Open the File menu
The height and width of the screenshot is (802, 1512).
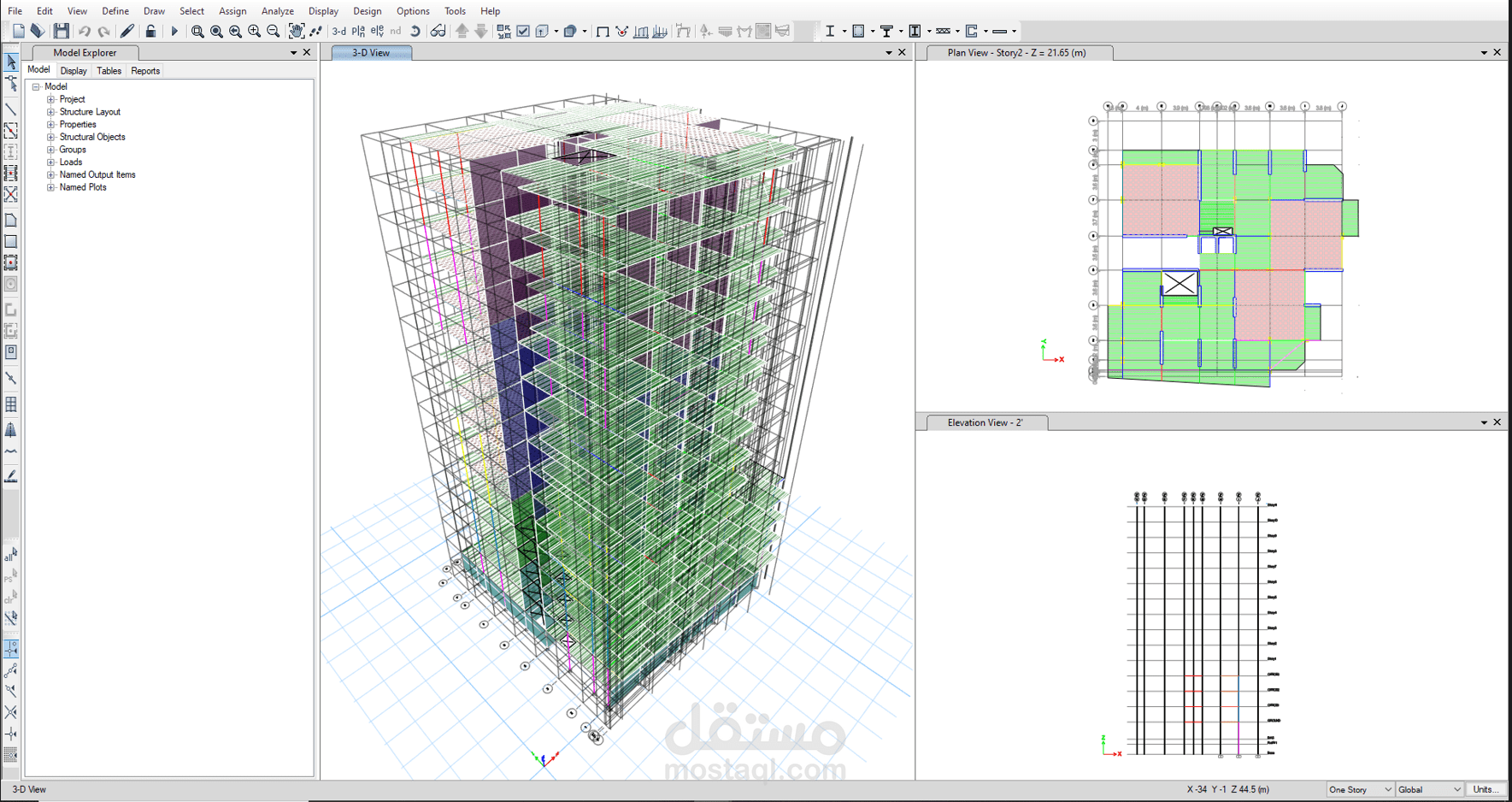[x=15, y=11]
